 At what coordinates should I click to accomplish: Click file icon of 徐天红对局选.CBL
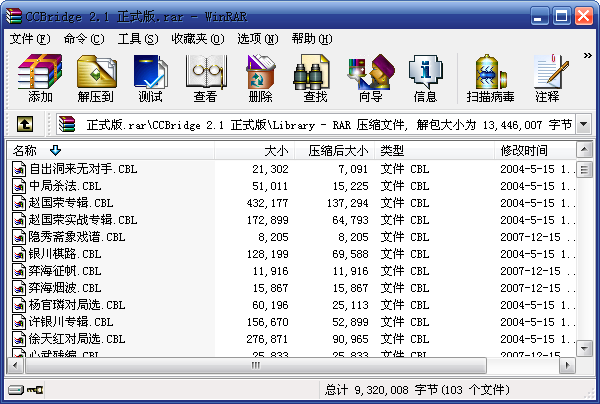pos(19,339)
